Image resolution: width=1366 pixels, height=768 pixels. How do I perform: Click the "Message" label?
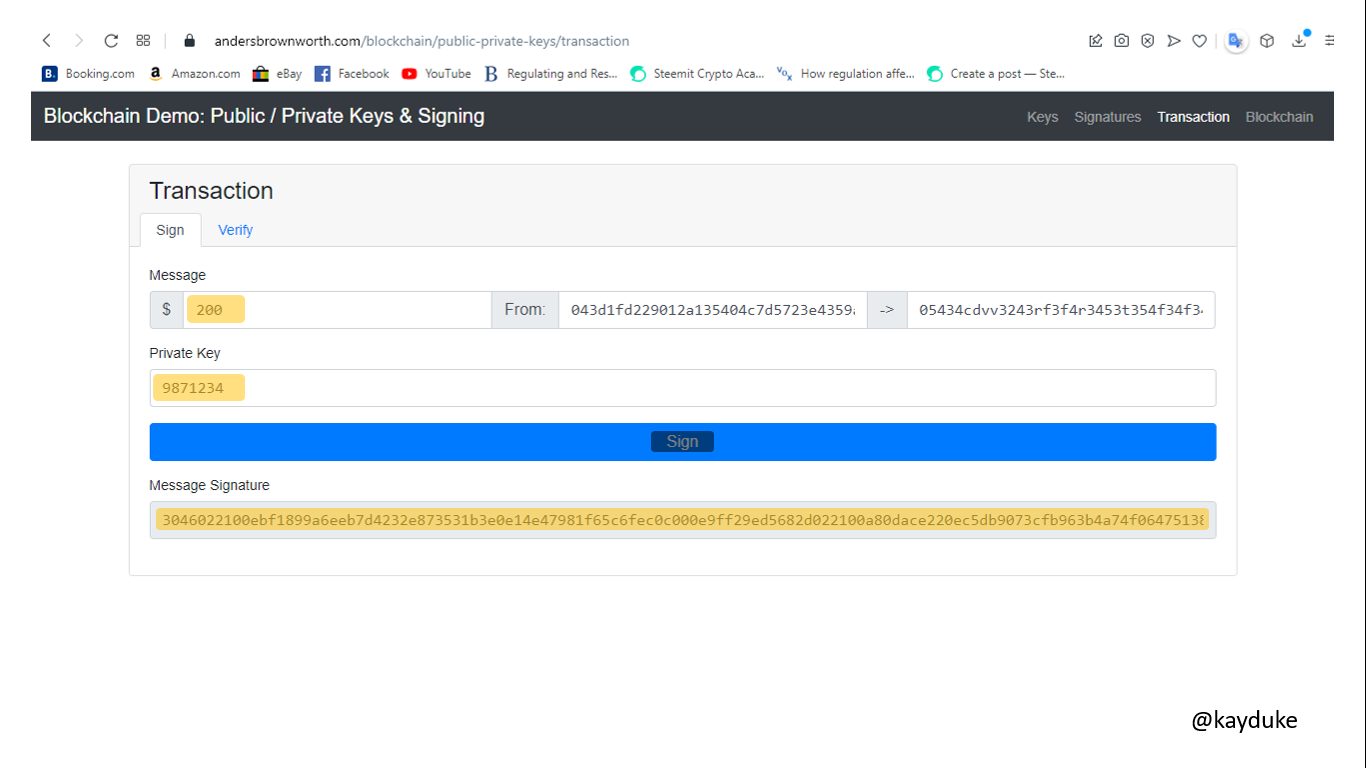[x=177, y=275]
